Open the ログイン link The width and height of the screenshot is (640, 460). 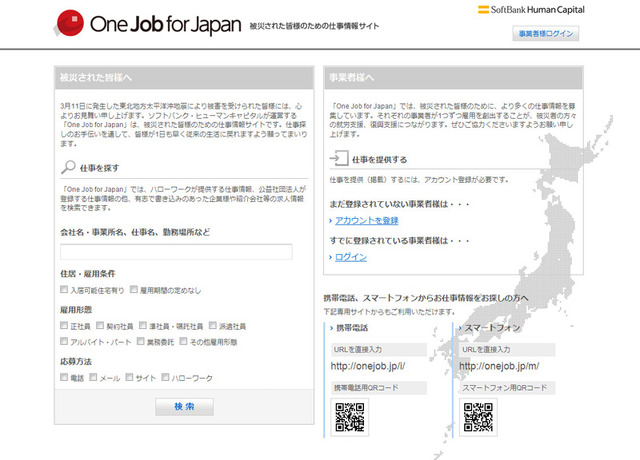[x=351, y=257]
